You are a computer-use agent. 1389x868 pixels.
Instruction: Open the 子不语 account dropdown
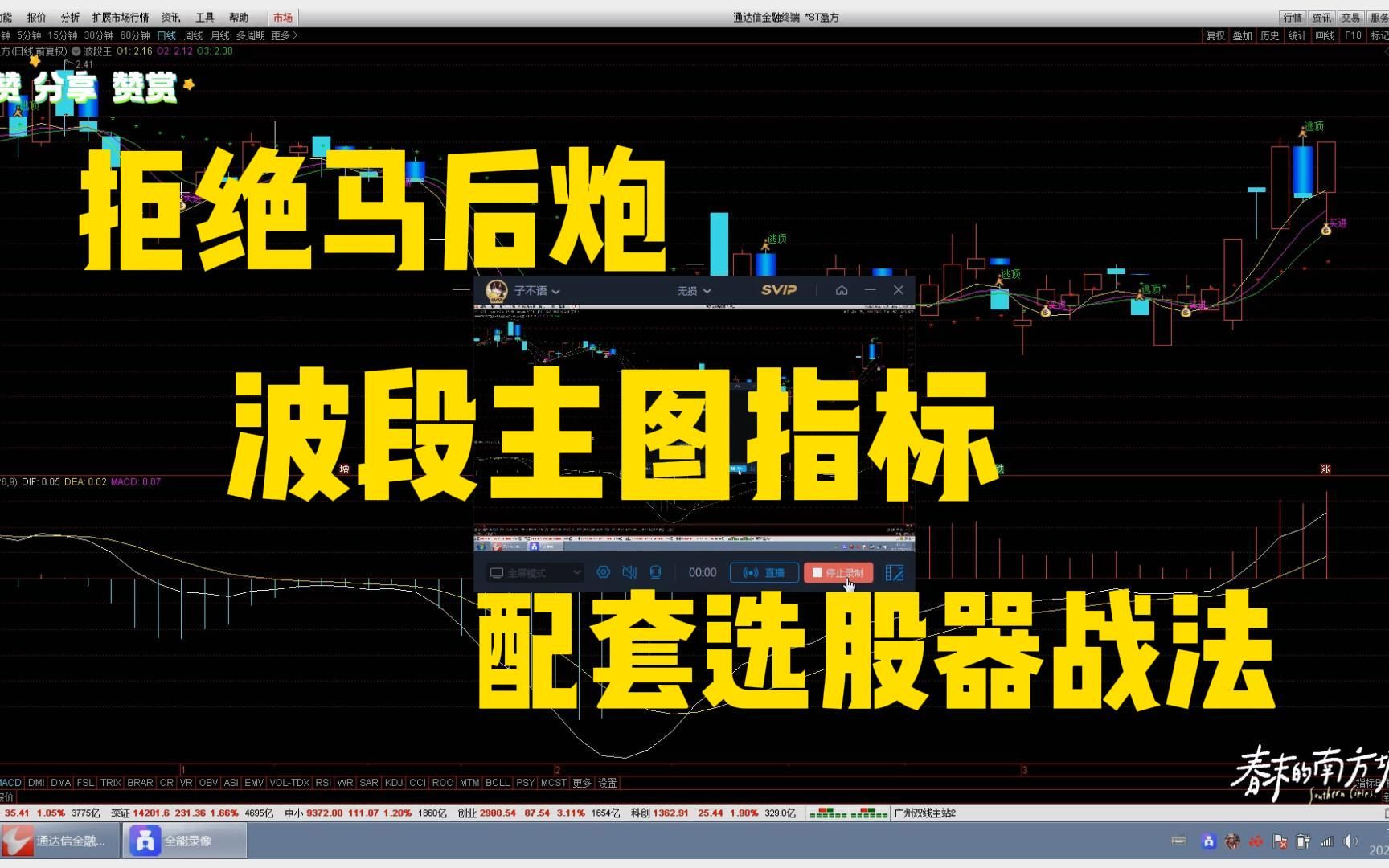tap(535, 290)
